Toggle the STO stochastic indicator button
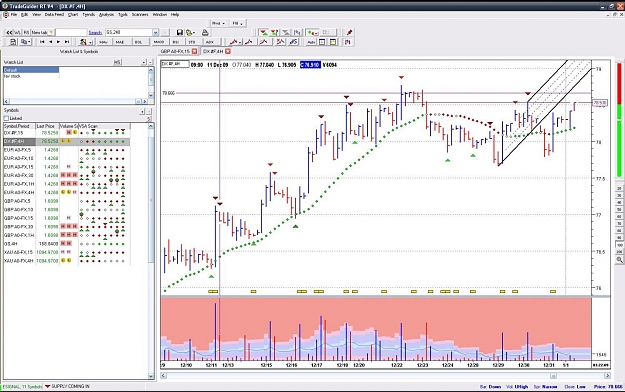The height and width of the screenshot is (392, 625). coord(192,42)
